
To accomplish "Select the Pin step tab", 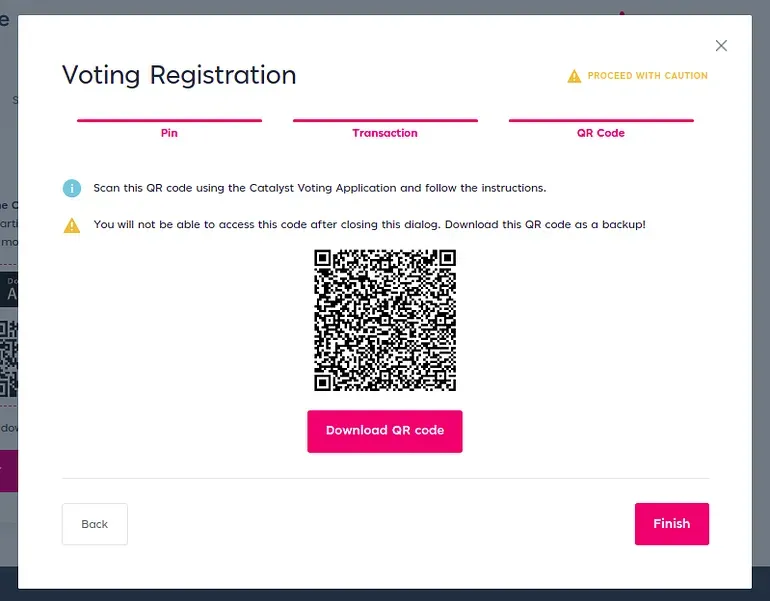I will point(169,133).
